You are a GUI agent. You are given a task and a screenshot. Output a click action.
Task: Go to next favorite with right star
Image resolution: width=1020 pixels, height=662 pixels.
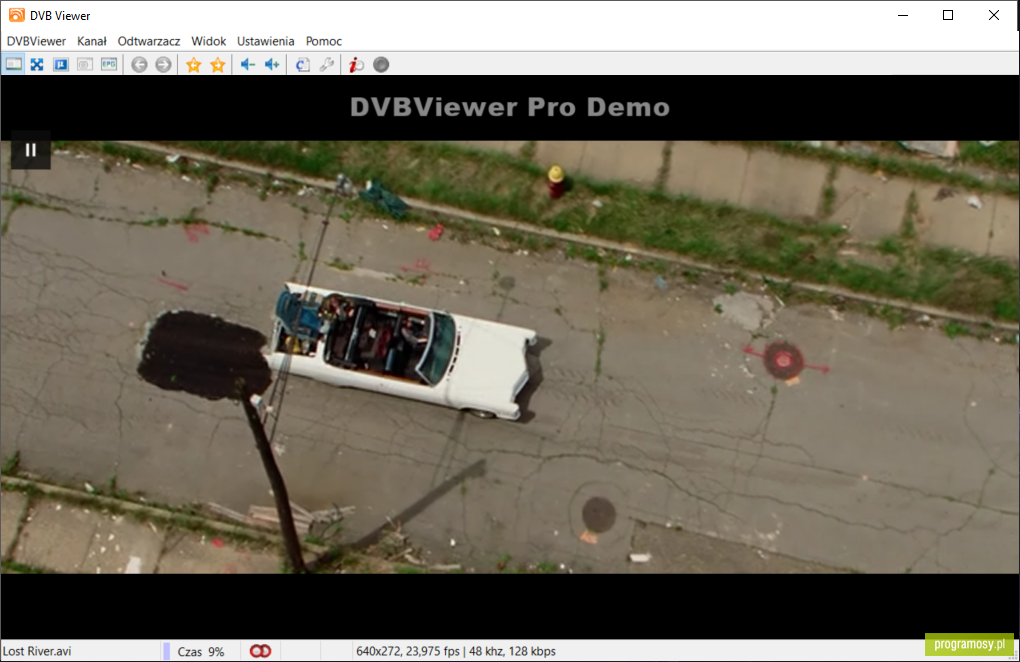coord(218,64)
